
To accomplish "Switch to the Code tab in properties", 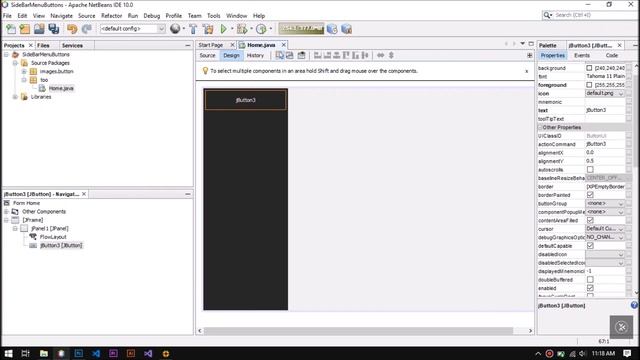I will point(611,55).
